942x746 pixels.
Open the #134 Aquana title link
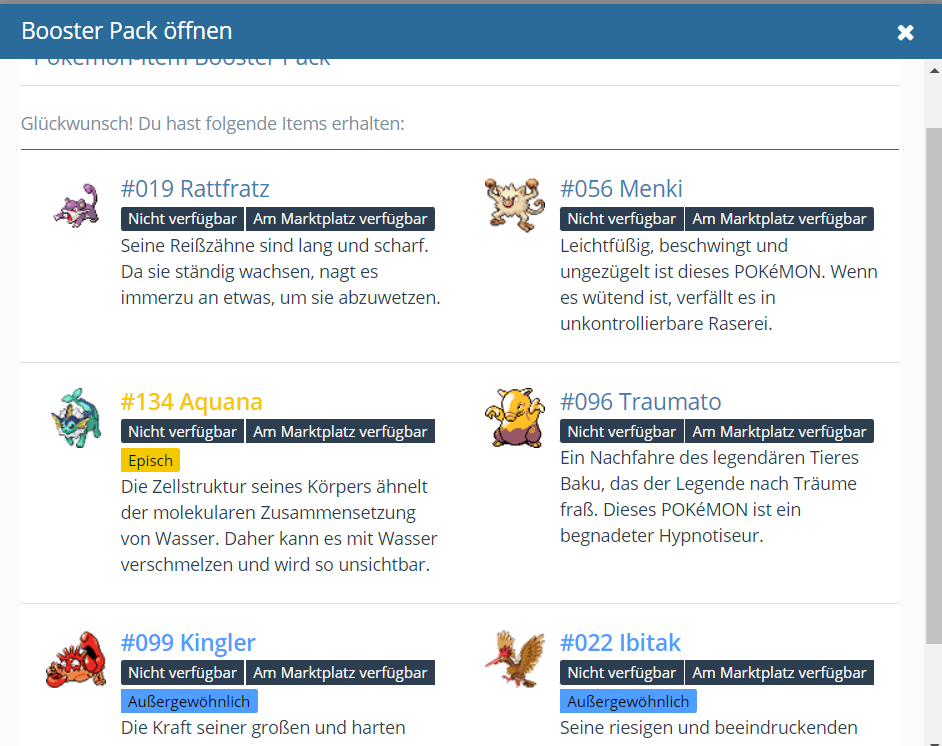coord(191,402)
